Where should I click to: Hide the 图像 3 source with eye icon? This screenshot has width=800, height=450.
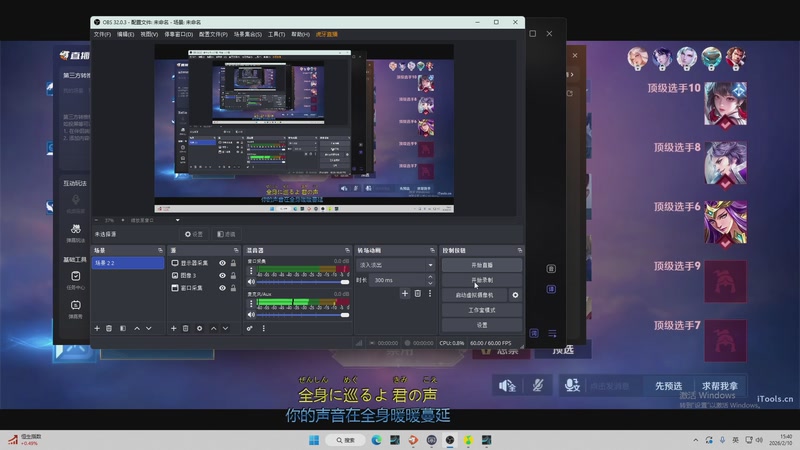click(222, 276)
